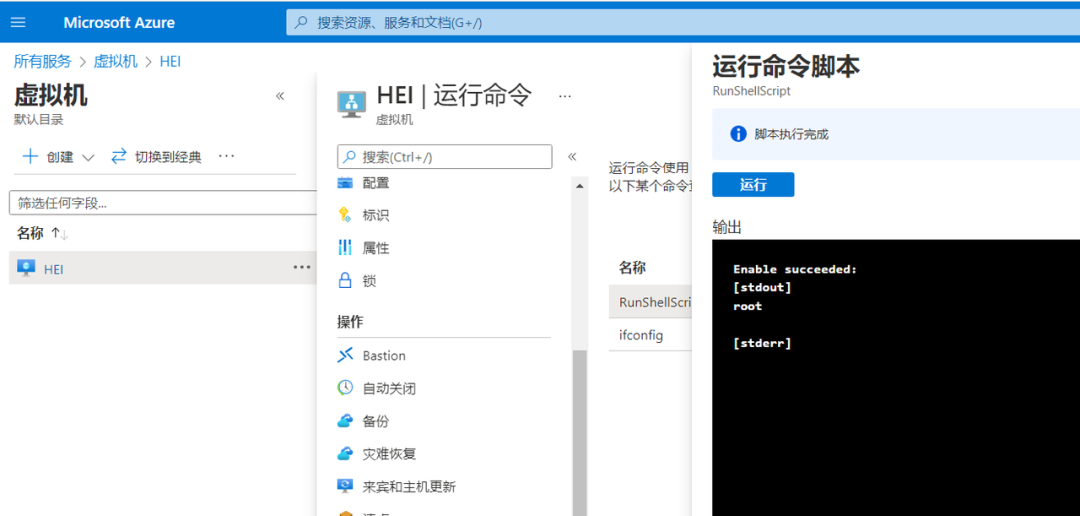This screenshot has height=516, width=1080.
Task: Focus the global resource search box
Action: pos(683,23)
